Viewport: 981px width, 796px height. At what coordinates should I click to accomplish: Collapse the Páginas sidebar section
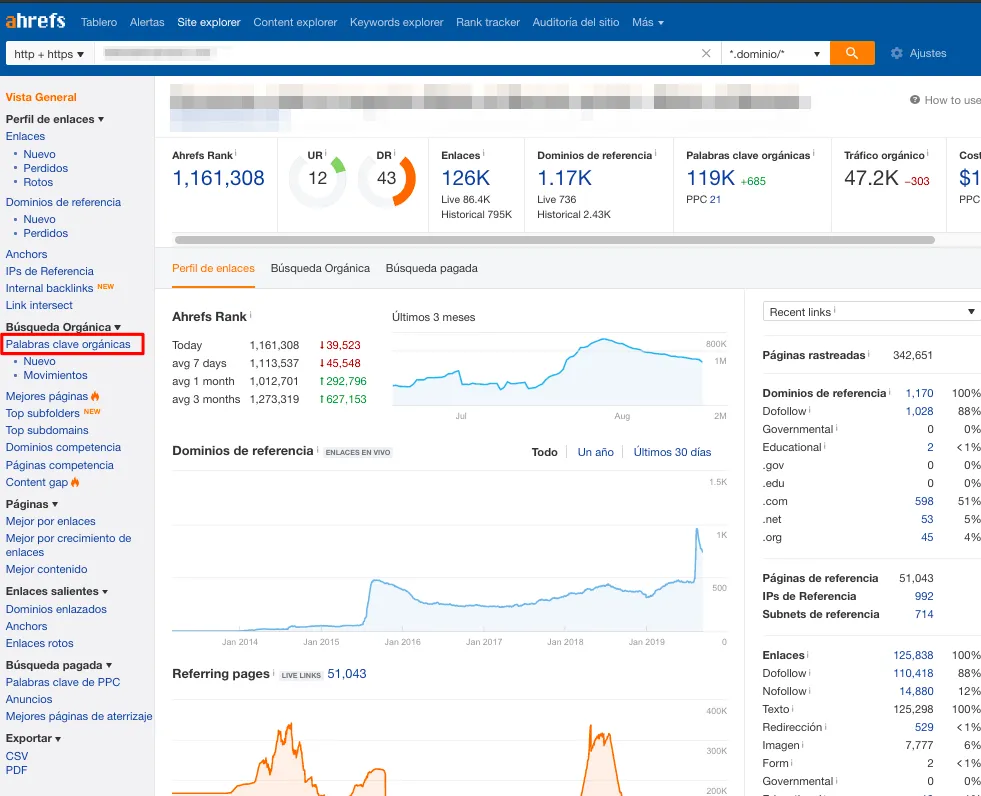tap(31, 504)
